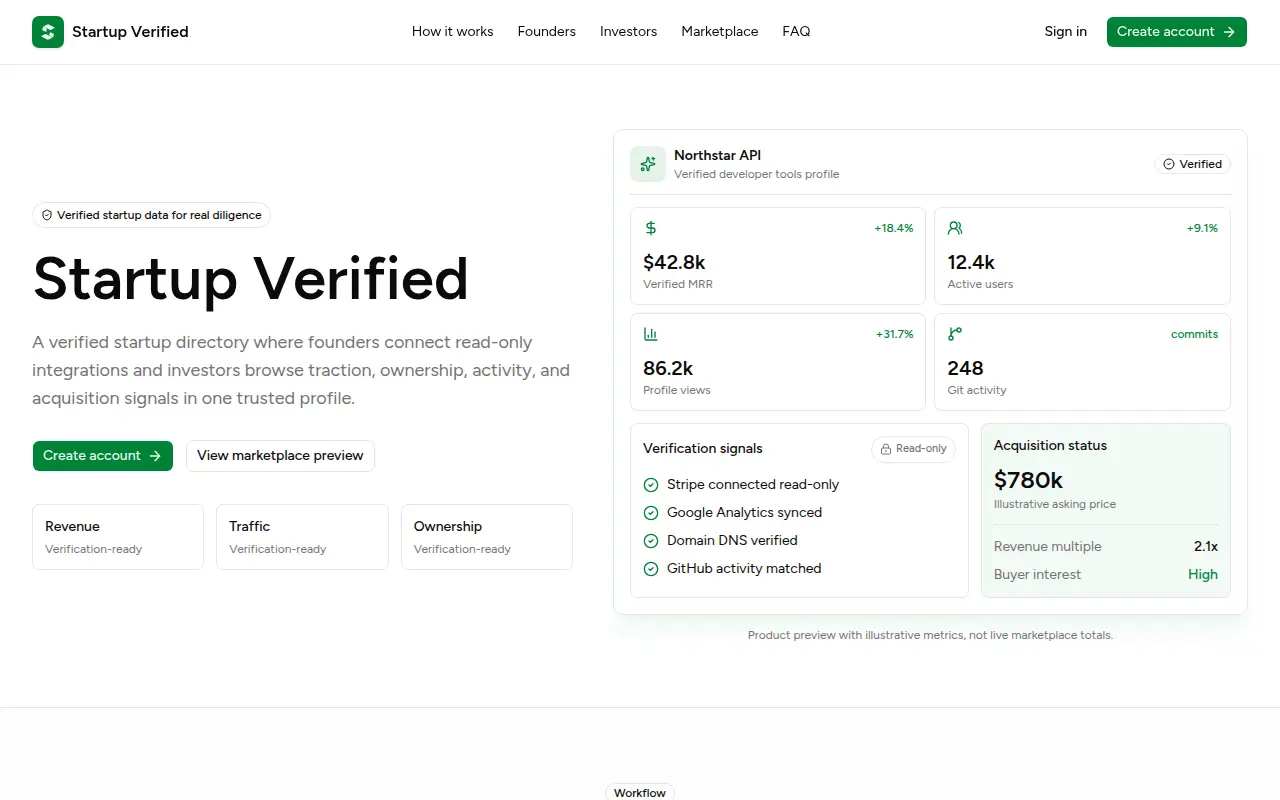Click the check icon beside Google Analytics synced

point(650,513)
